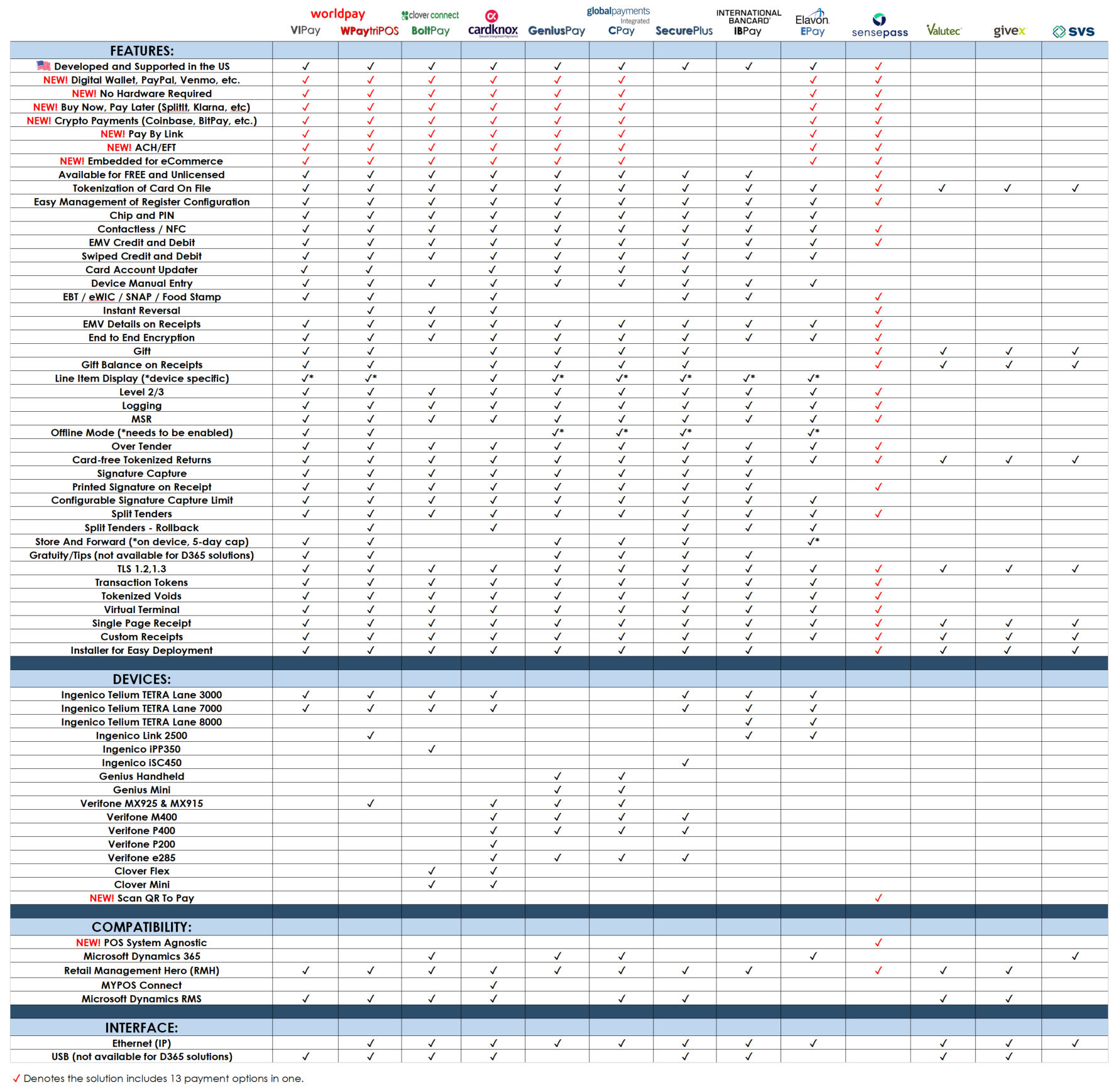The width and height of the screenshot is (1118, 1092).
Task: Select the EPay column header
Action: click(x=813, y=31)
